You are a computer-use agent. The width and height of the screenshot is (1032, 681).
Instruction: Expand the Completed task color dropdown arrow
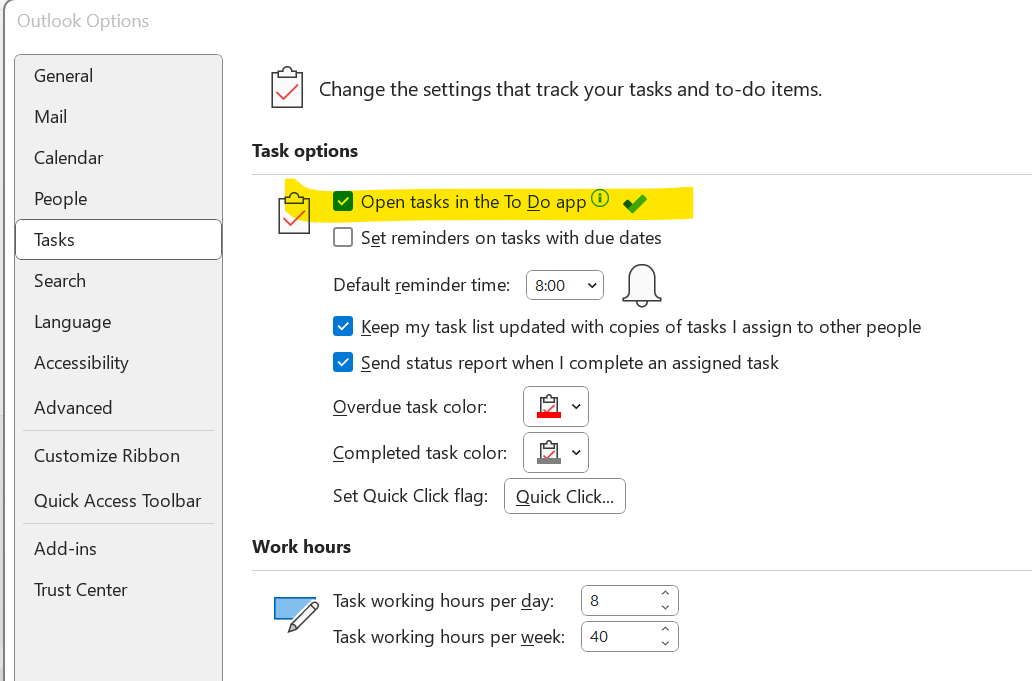[576, 453]
